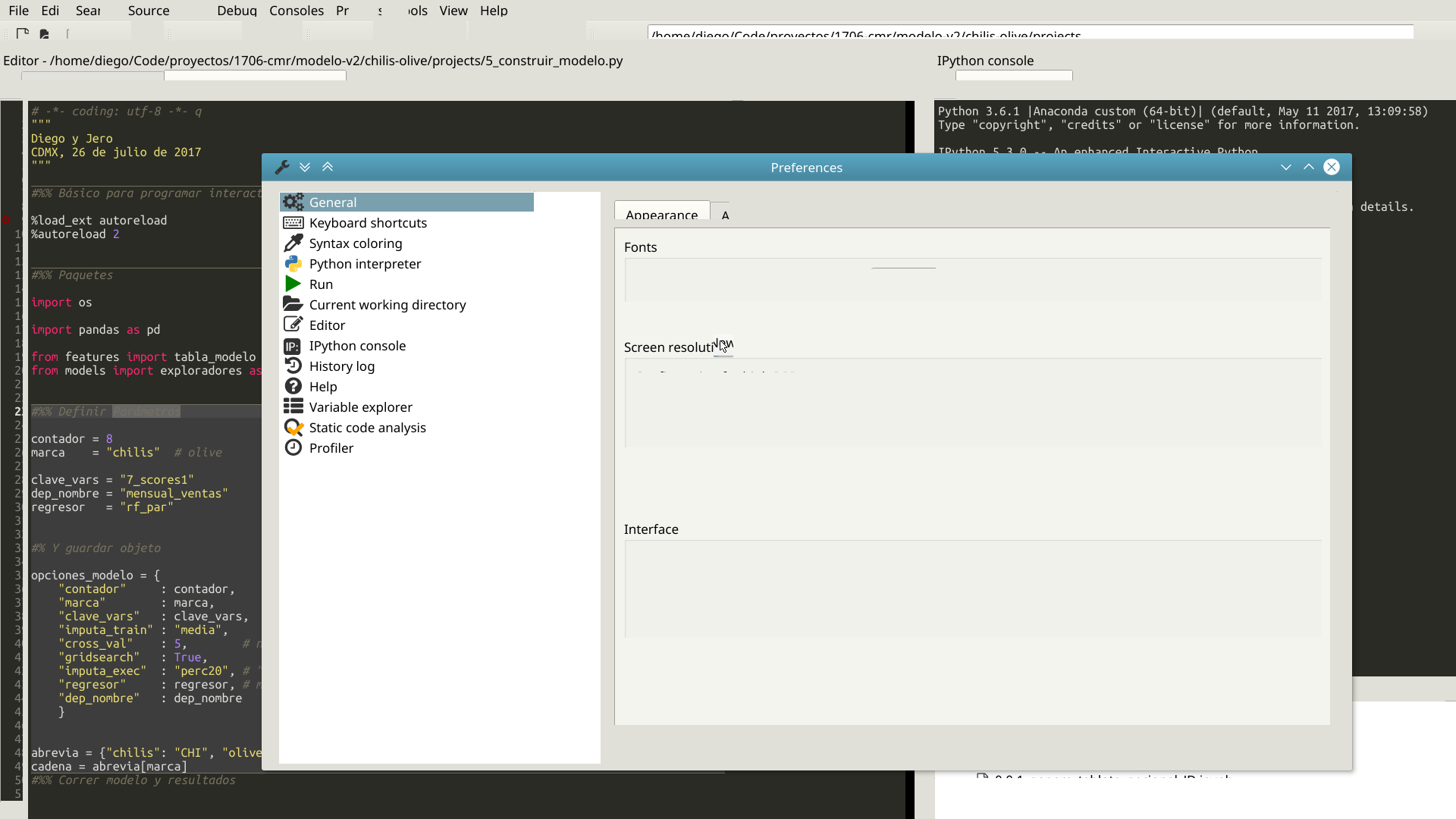Click the new file toolbar icon
1456x819 pixels.
(x=23, y=33)
